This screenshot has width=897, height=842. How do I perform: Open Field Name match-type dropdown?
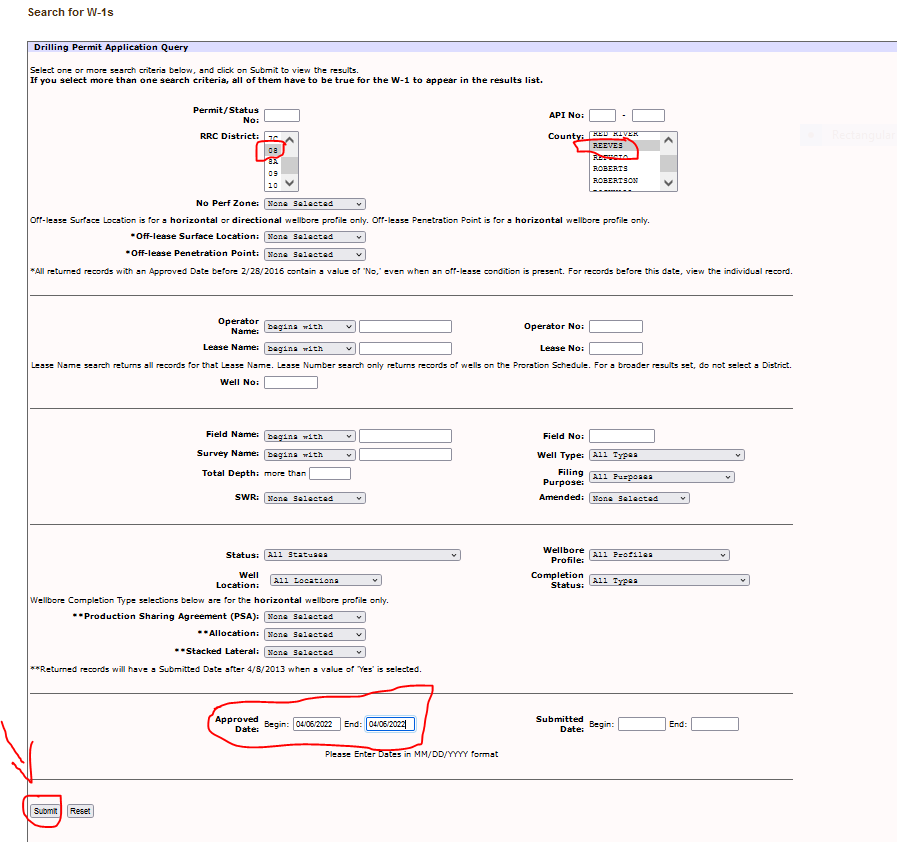[x=309, y=436]
